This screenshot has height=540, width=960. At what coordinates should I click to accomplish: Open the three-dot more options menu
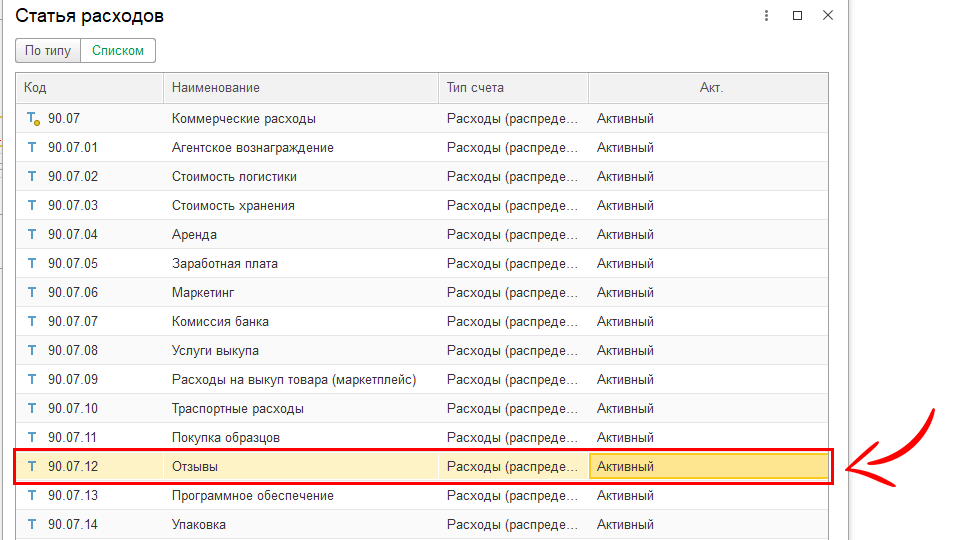(x=766, y=16)
